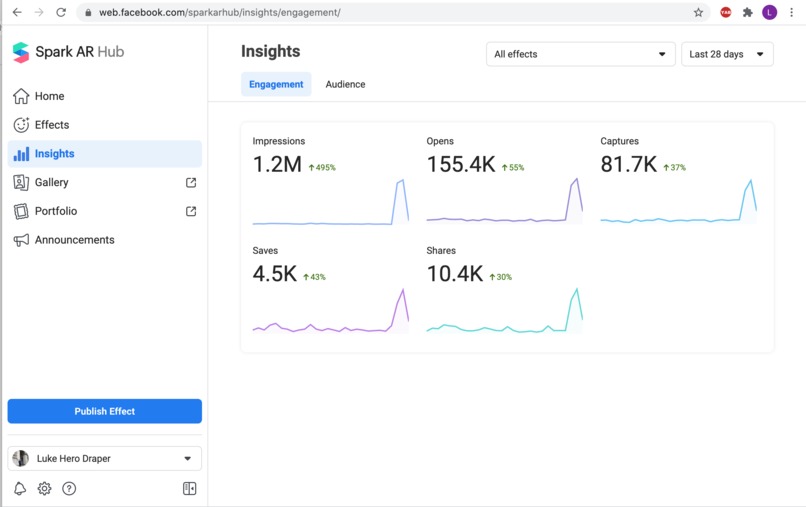
Task: Click the Publish Effect button
Action: point(104,411)
